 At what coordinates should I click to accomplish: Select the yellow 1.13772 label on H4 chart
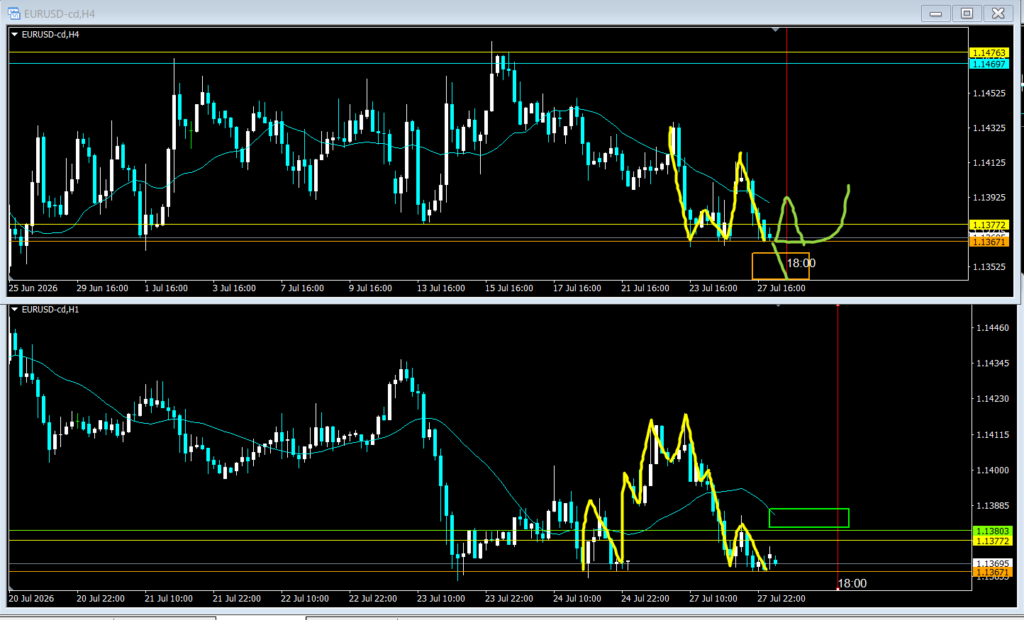click(989, 225)
